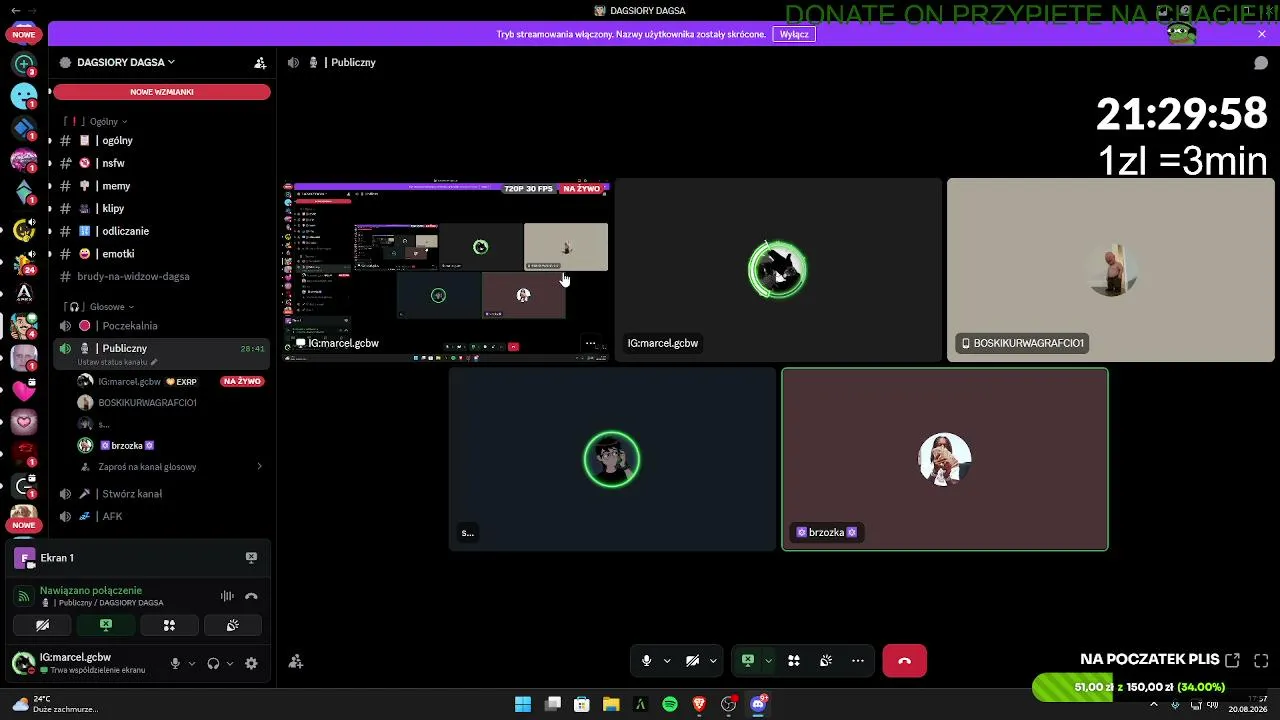
Task: Toggle noise suppression waveform icon
Action: (227, 596)
